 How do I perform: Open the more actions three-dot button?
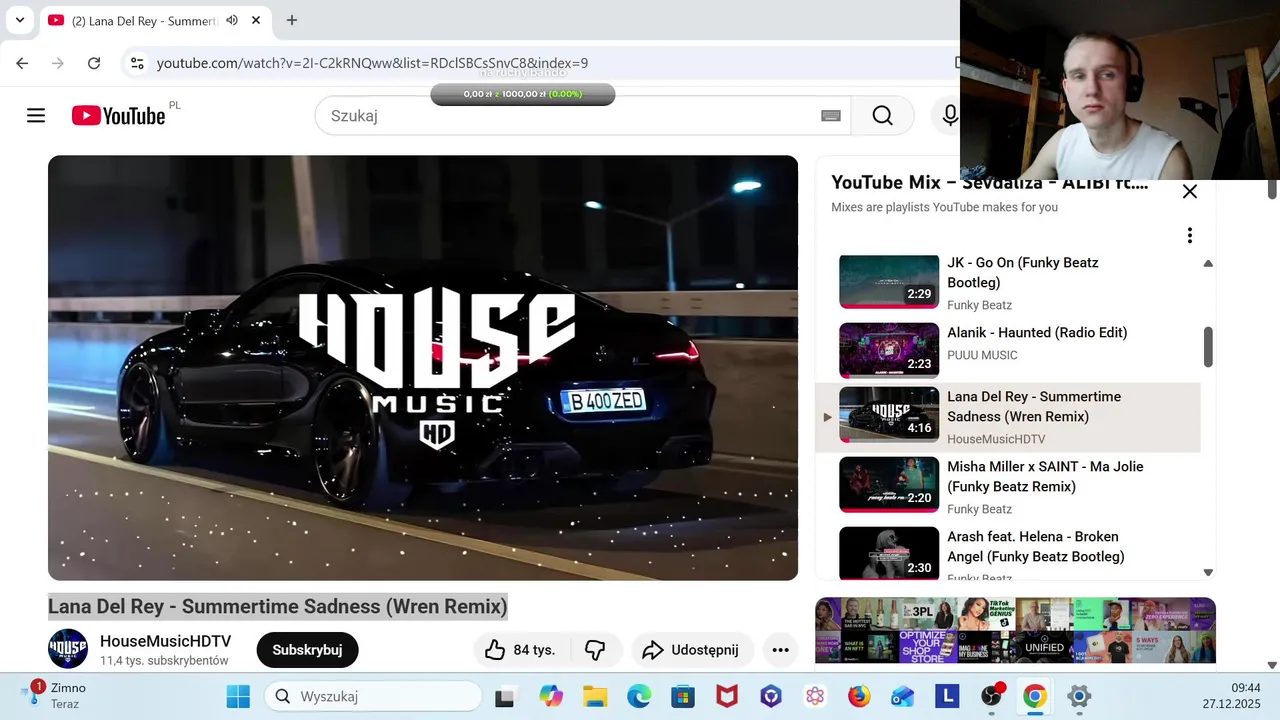tap(780, 650)
